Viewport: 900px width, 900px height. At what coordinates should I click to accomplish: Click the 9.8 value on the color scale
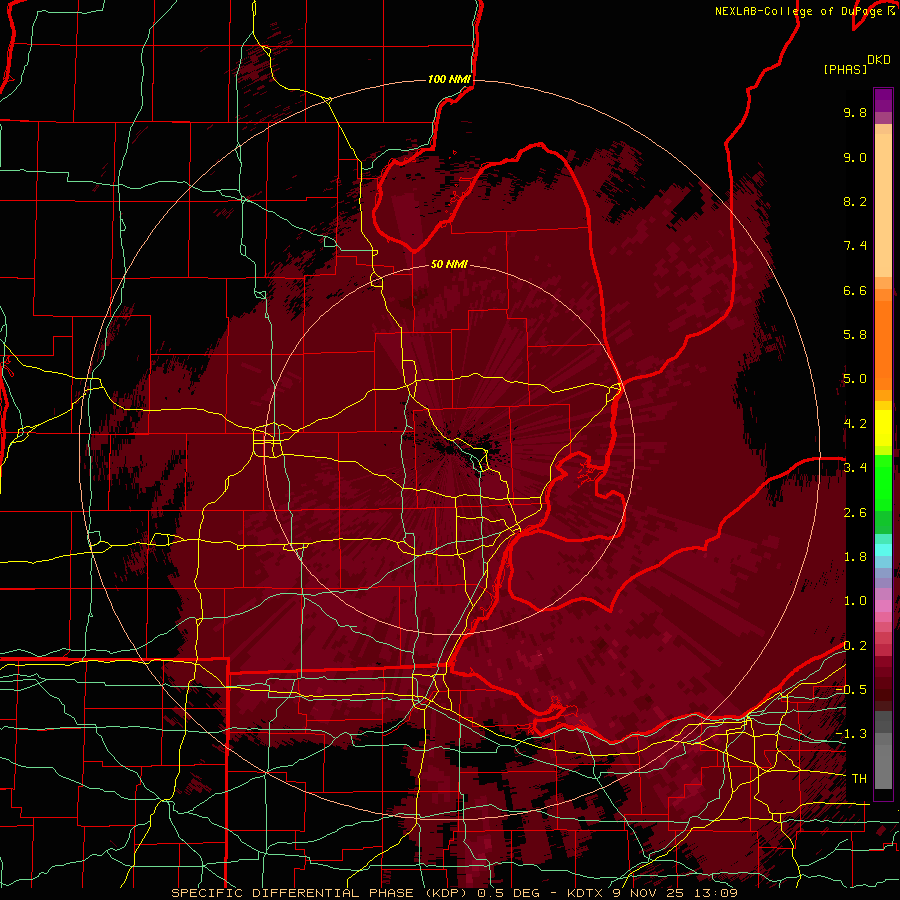point(855,112)
